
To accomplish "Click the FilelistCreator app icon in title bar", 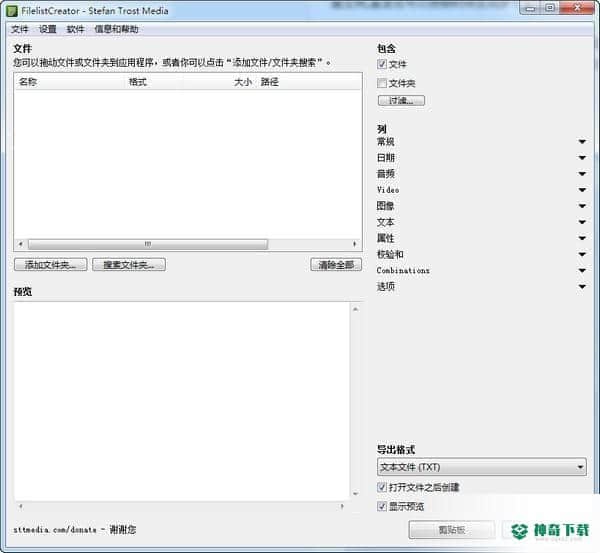I will coord(12,11).
